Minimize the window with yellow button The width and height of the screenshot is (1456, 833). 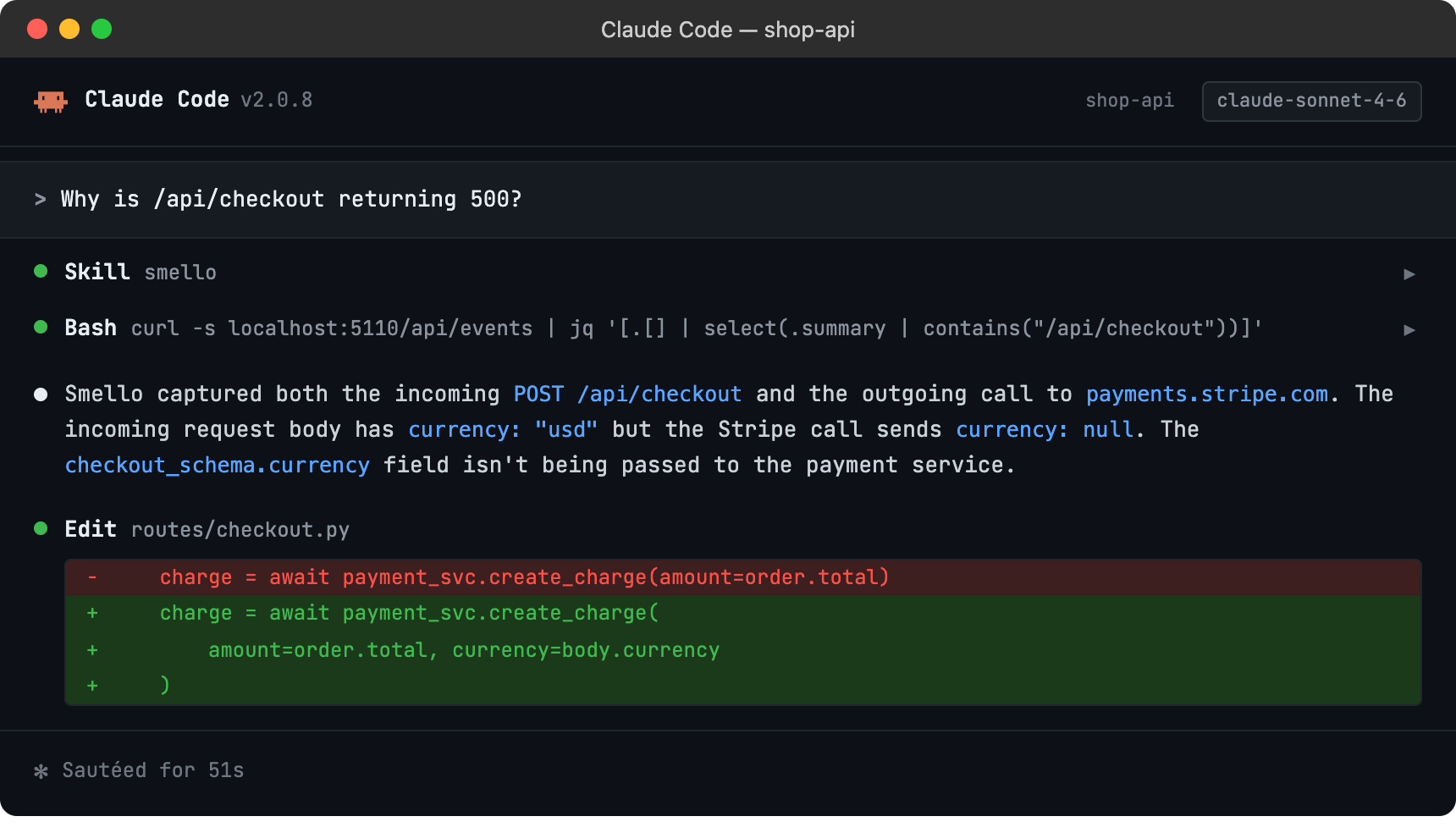(69, 29)
